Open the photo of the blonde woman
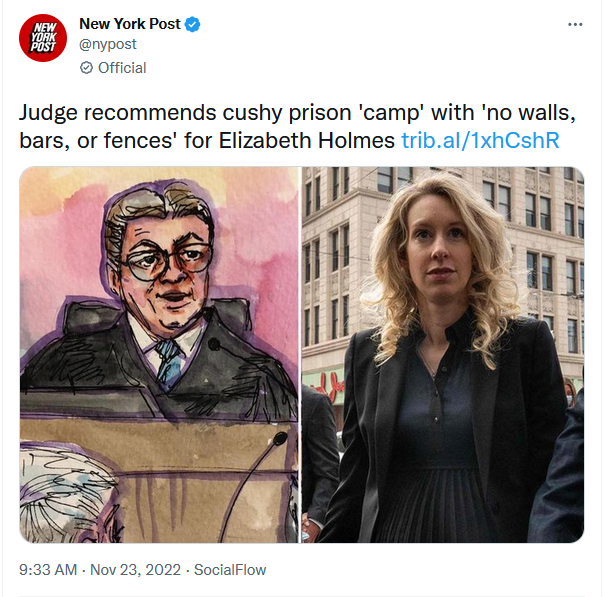The image size is (605, 597). pyautogui.click(x=443, y=355)
